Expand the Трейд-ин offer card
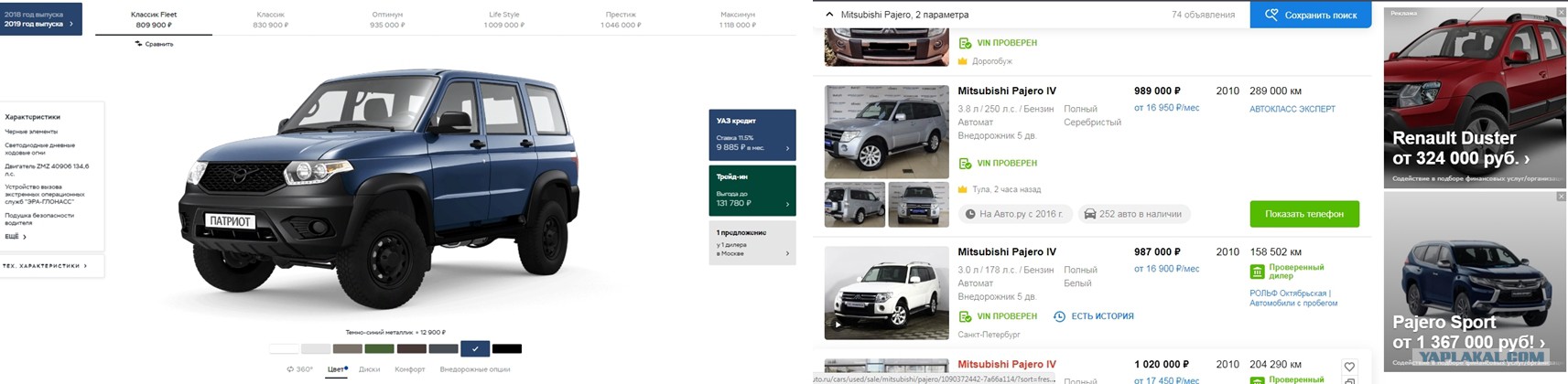 752,190
